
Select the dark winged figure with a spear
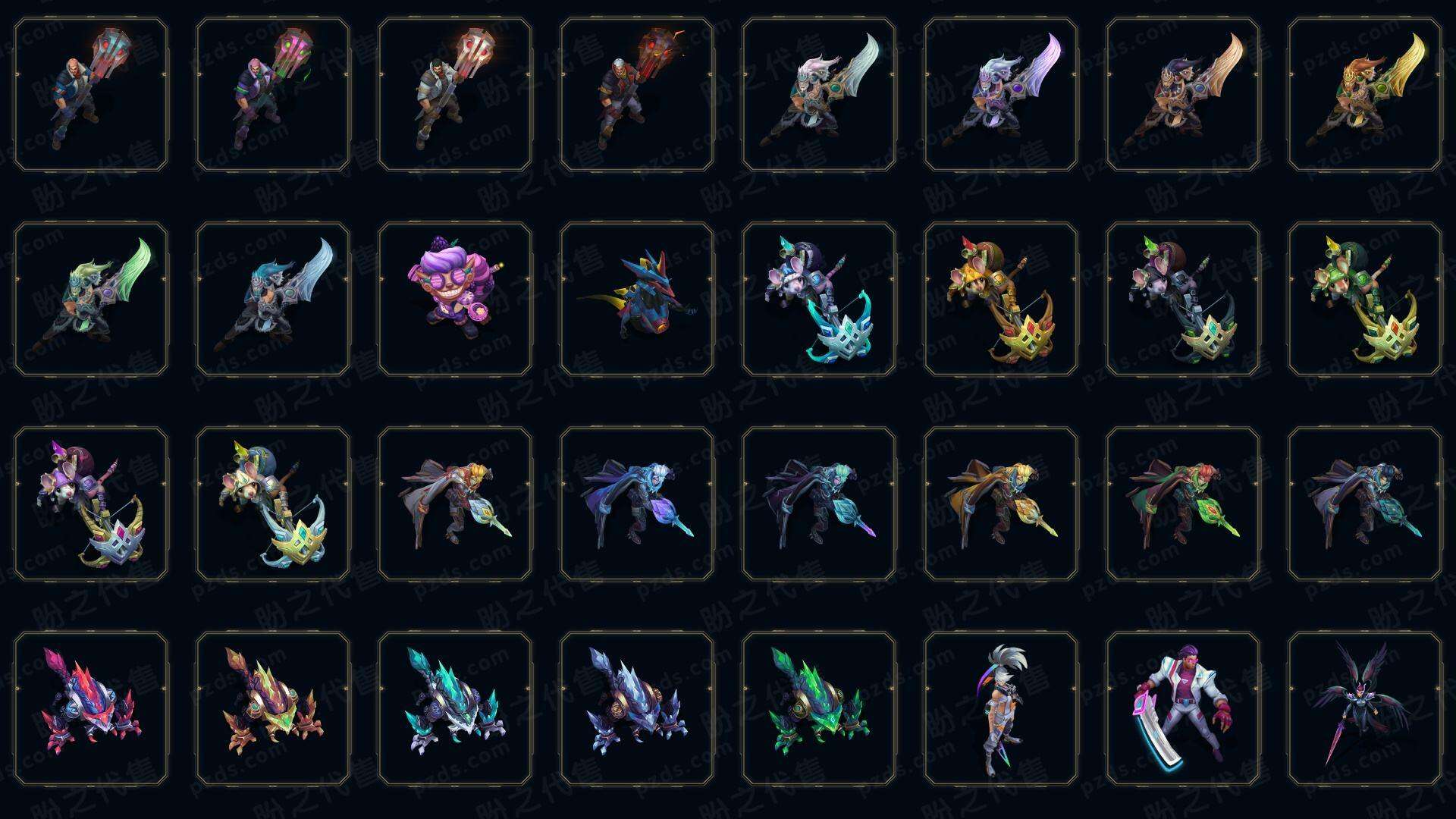pyautogui.click(x=1365, y=708)
